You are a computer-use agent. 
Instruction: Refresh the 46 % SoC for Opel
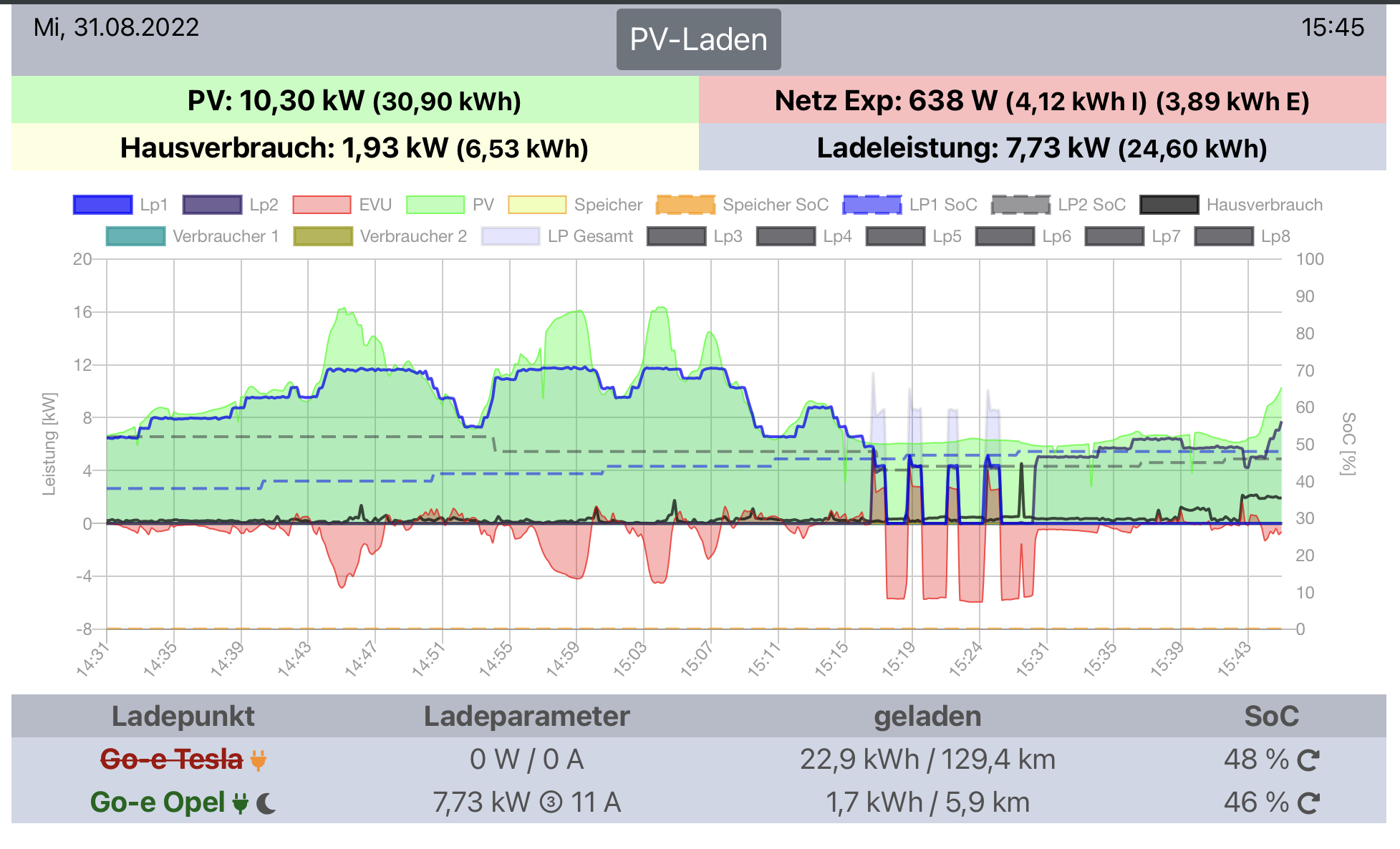1308,803
